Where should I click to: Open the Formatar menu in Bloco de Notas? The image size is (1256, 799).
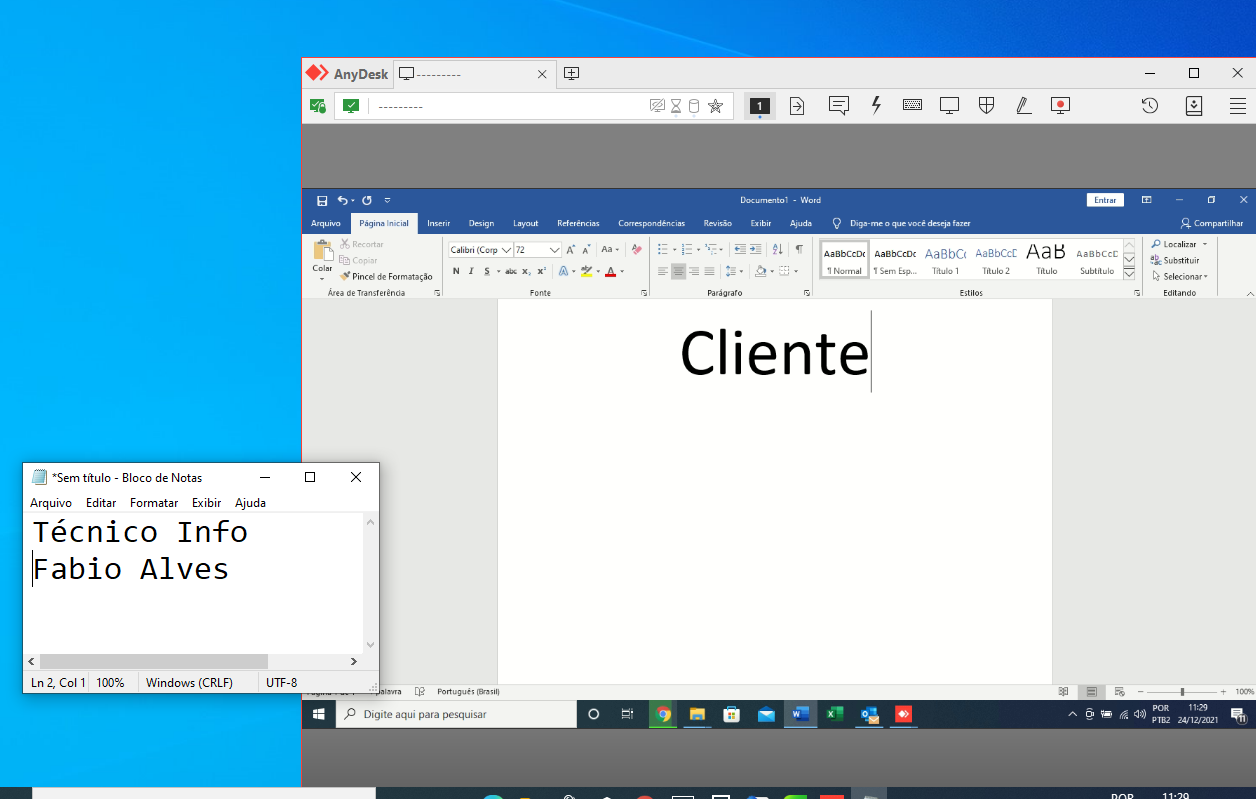point(154,503)
